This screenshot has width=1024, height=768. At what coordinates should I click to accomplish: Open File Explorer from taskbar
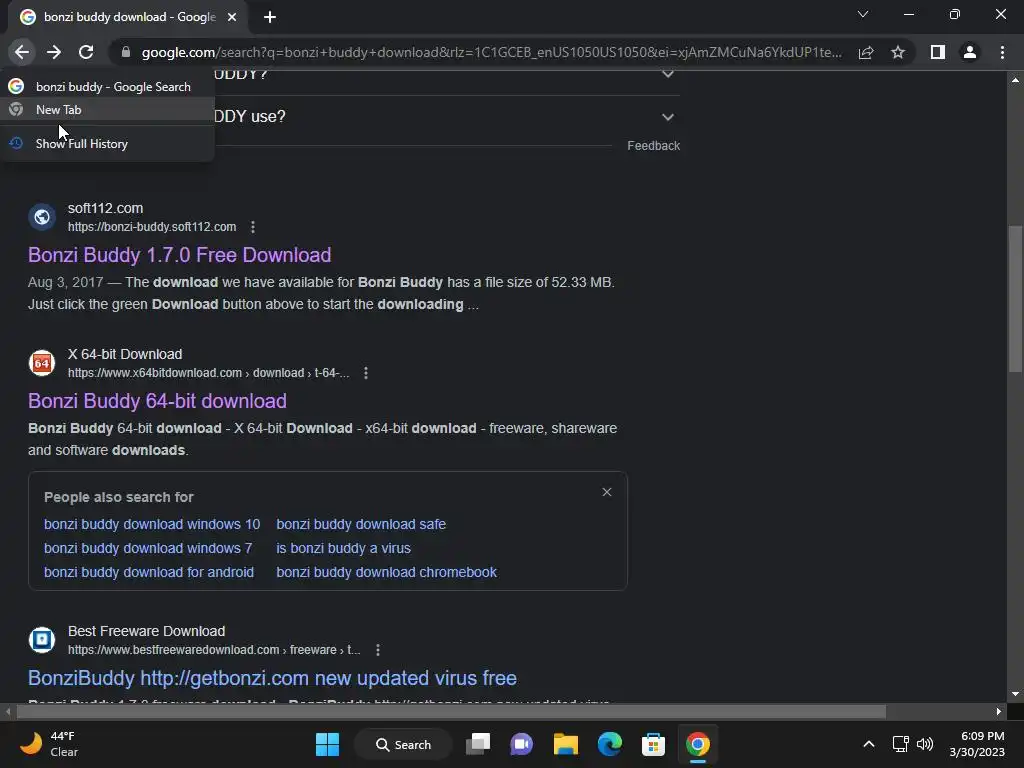566,744
